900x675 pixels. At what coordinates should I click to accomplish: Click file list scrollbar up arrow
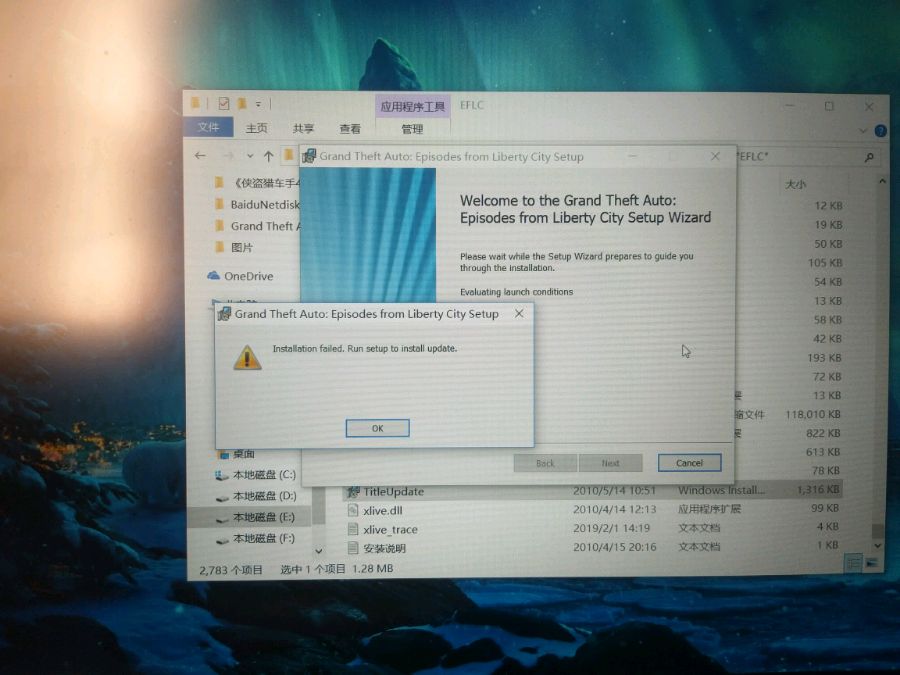coord(881,182)
